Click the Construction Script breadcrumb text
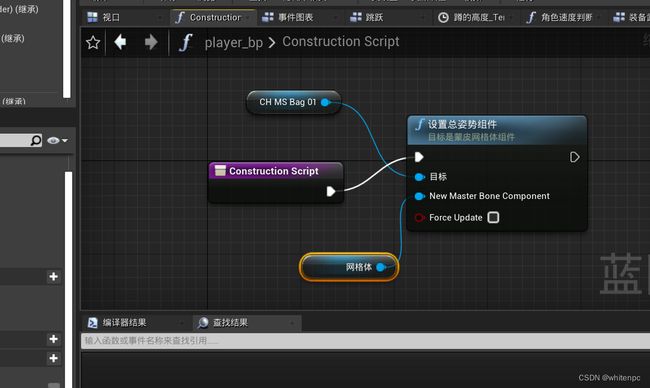The height and width of the screenshot is (388, 650). 341,41
